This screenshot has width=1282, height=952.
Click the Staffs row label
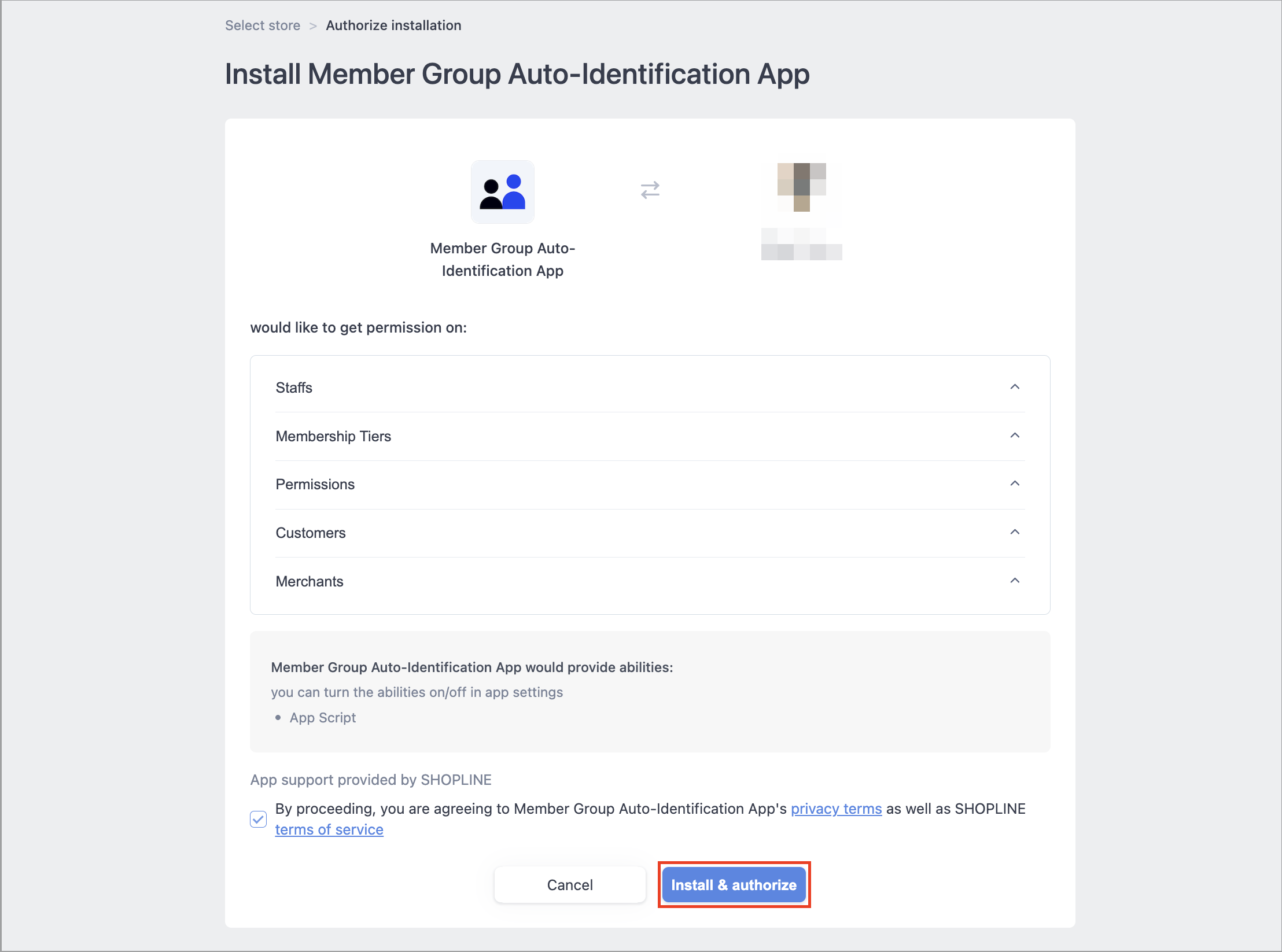coord(294,388)
